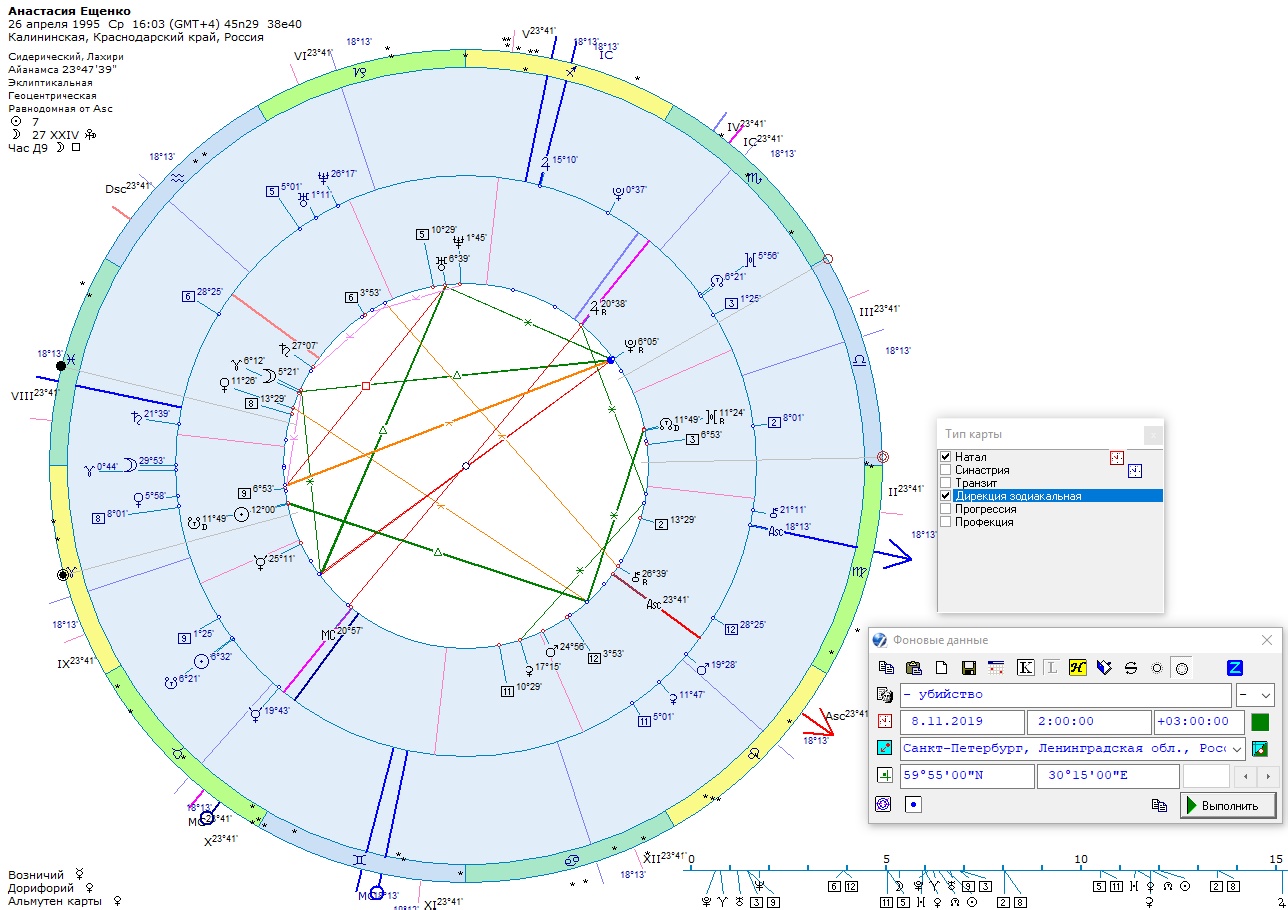
Task: Click the yellow H toolbar icon
Action: click(1077, 668)
